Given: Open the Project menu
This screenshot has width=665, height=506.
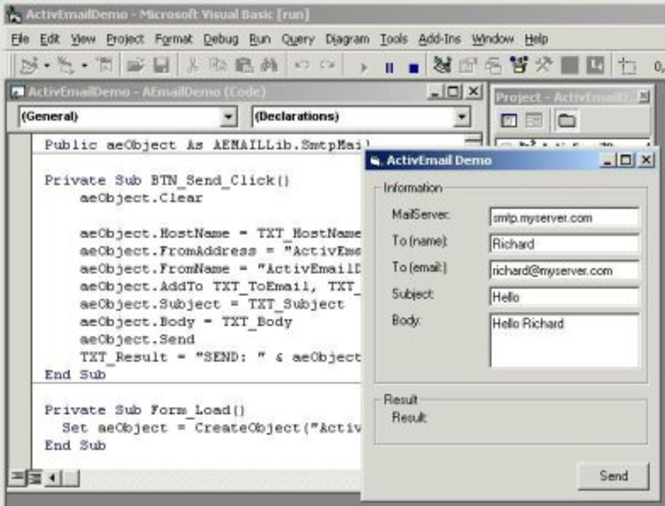Looking at the screenshot, I should [x=125, y=39].
